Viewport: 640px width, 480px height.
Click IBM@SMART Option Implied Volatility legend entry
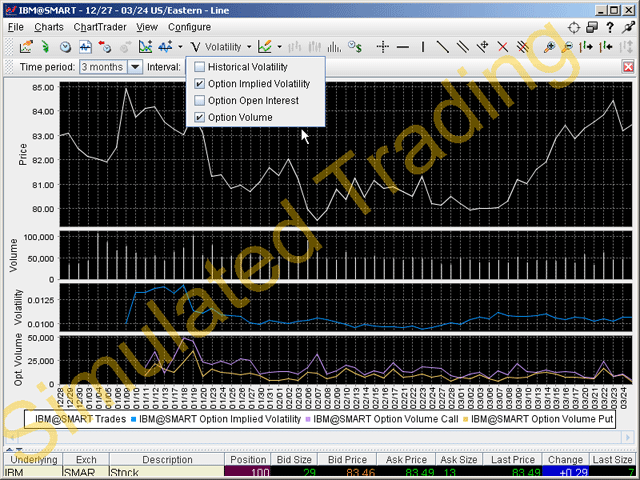click(x=216, y=419)
